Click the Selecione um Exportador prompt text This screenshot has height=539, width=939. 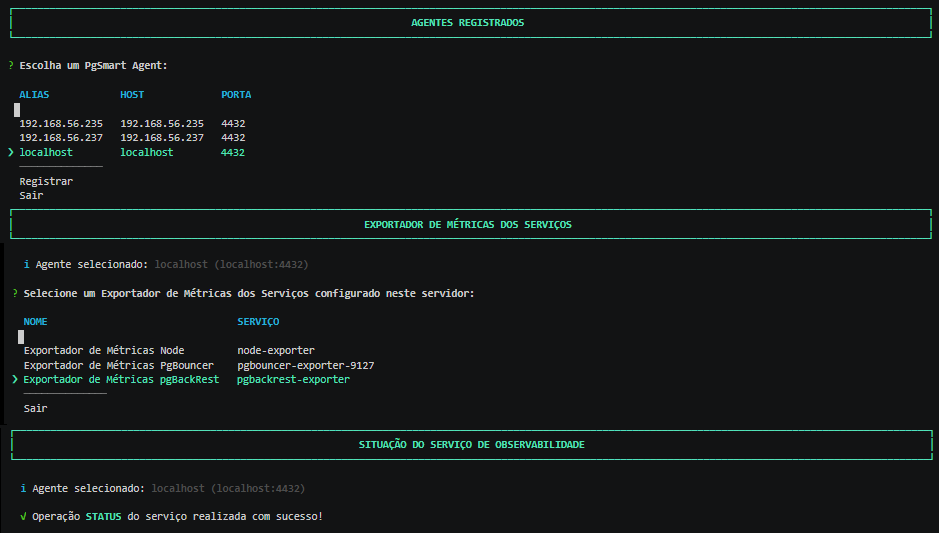click(x=249, y=293)
